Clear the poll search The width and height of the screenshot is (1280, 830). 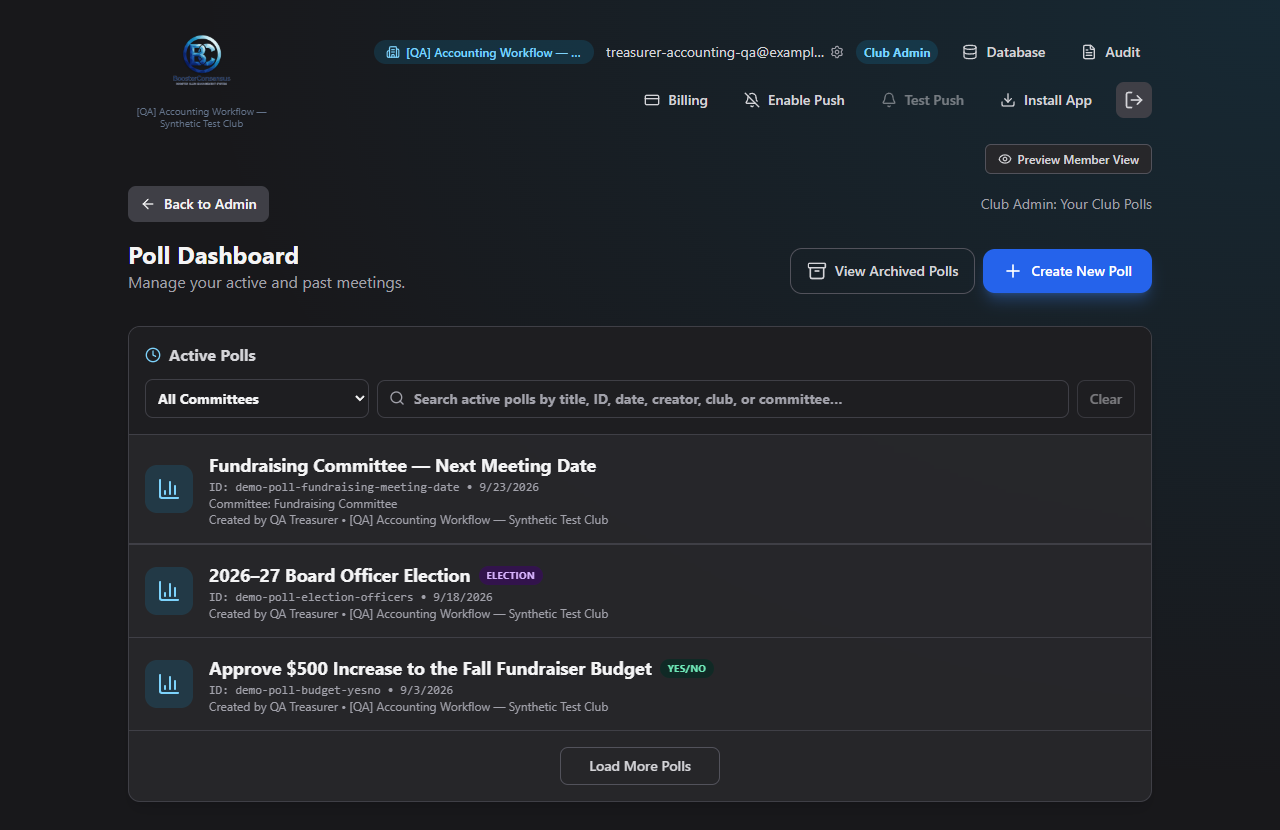[x=1106, y=399]
